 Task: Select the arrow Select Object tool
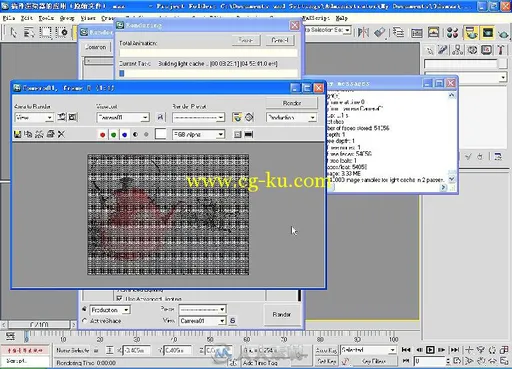pyautogui.click(x=13, y=33)
